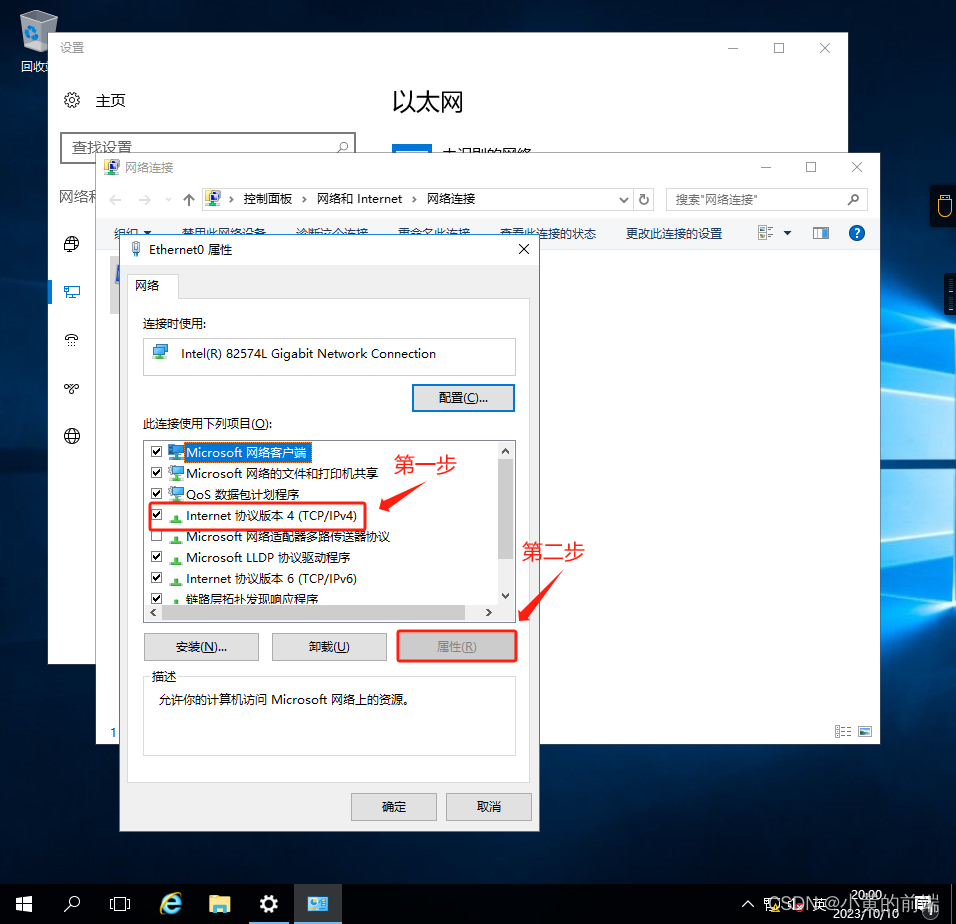The height and width of the screenshot is (924, 956).
Task: Open the system tray clock showing 20:00
Action: [x=866, y=904]
